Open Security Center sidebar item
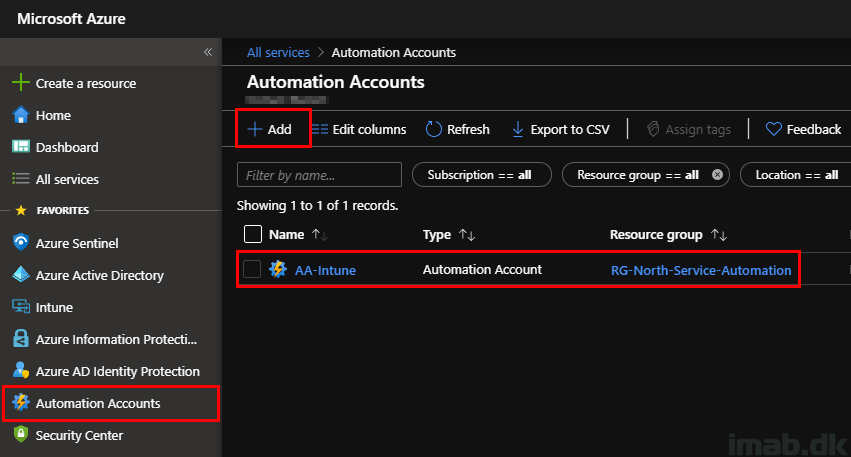Image resolution: width=851 pixels, height=457 pixels. pyautogui.click(x=79, y=436)
